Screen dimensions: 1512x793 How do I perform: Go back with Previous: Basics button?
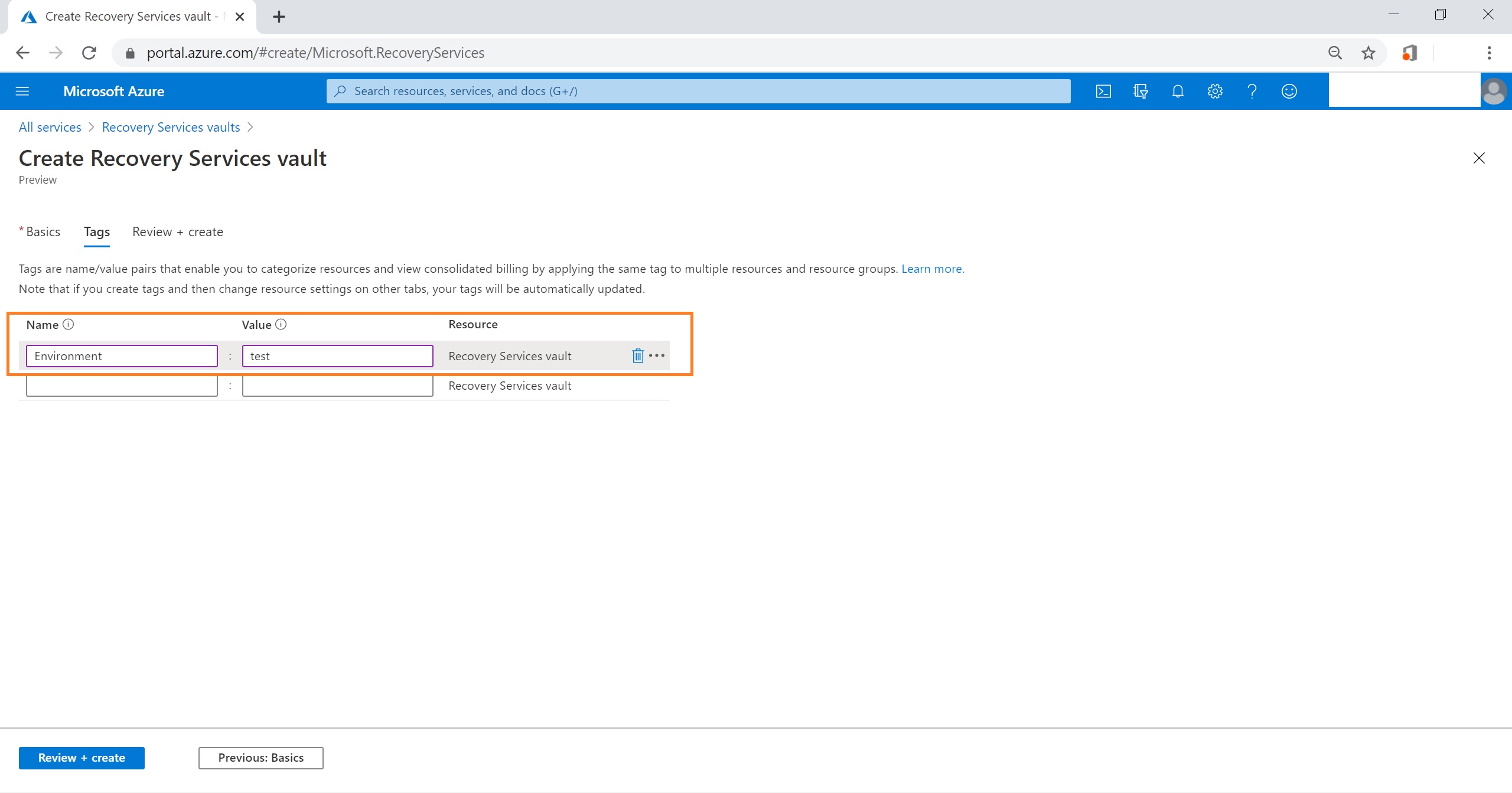pyautogui.click(x=260, y=758)
